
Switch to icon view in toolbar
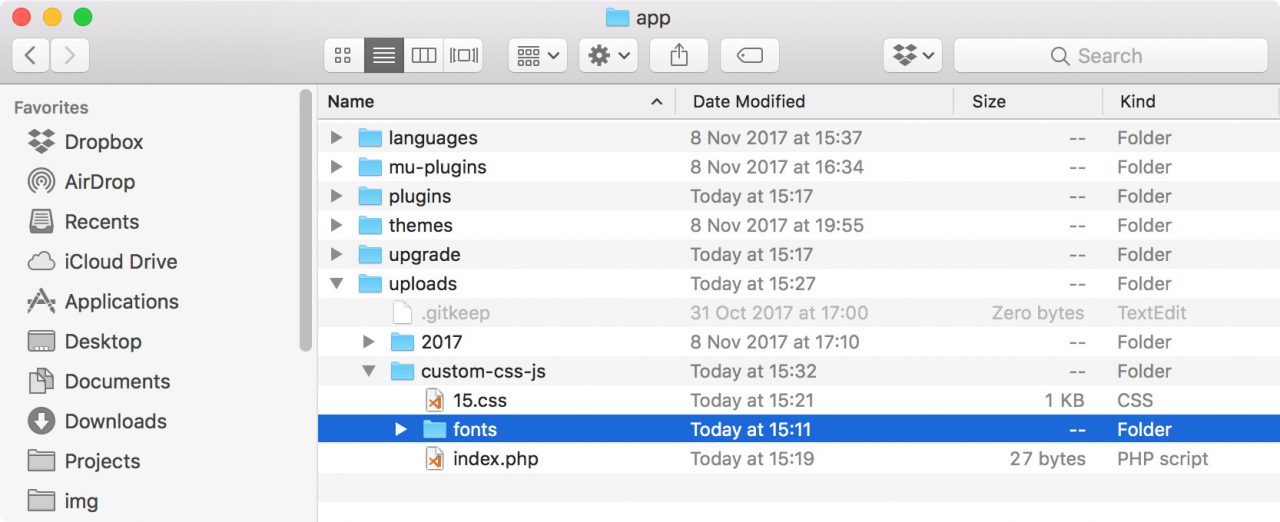[x=343, y=56]
